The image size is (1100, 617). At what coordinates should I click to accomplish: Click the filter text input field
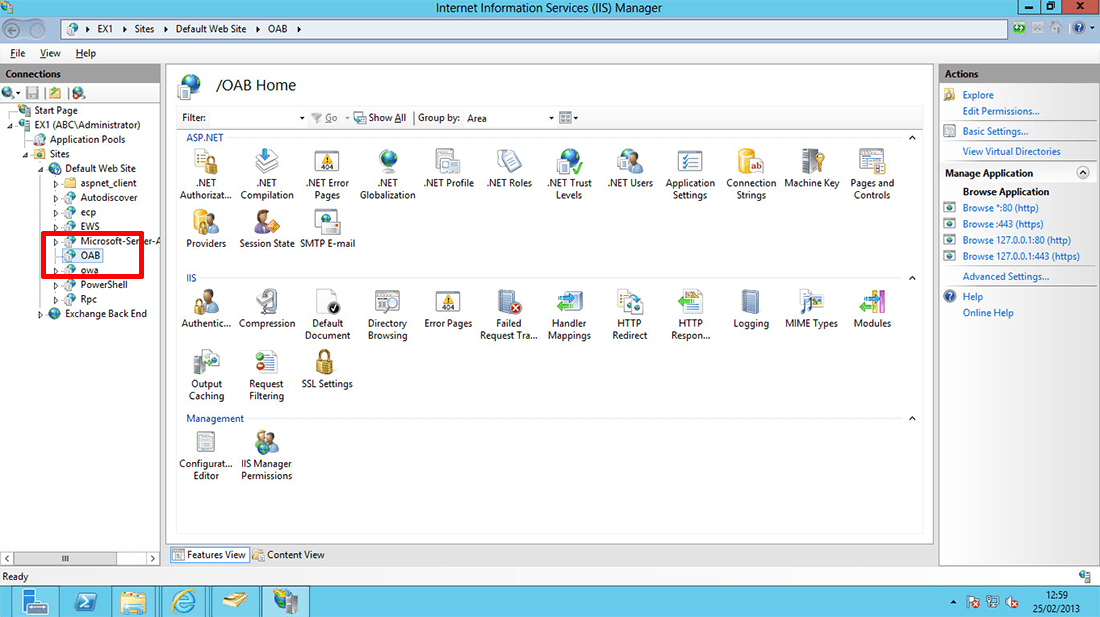point(254,118)
